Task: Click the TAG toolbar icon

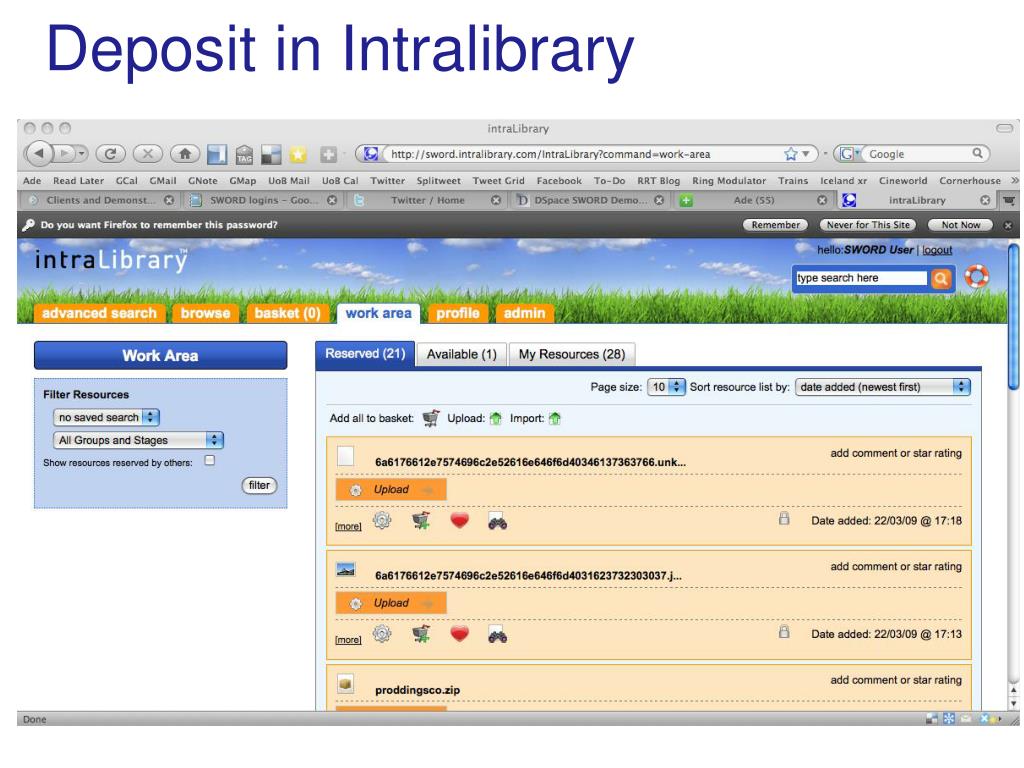Action: [x=244, y=154]
